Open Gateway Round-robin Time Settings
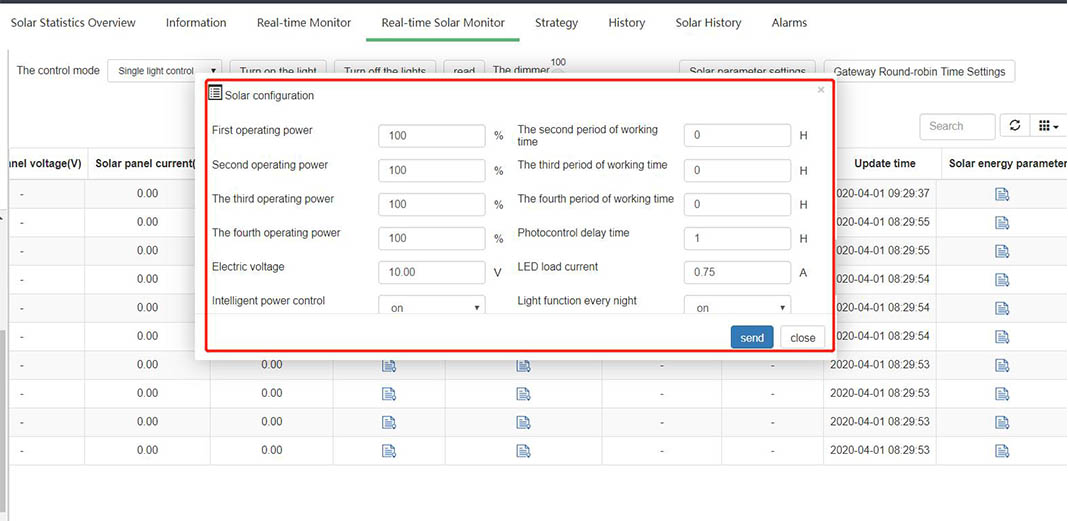The image size is (1068, 521). 919,72
